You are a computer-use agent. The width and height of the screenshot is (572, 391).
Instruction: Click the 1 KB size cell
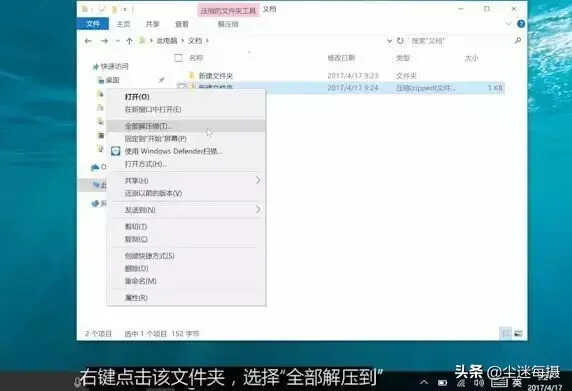[x=495, y=88]
